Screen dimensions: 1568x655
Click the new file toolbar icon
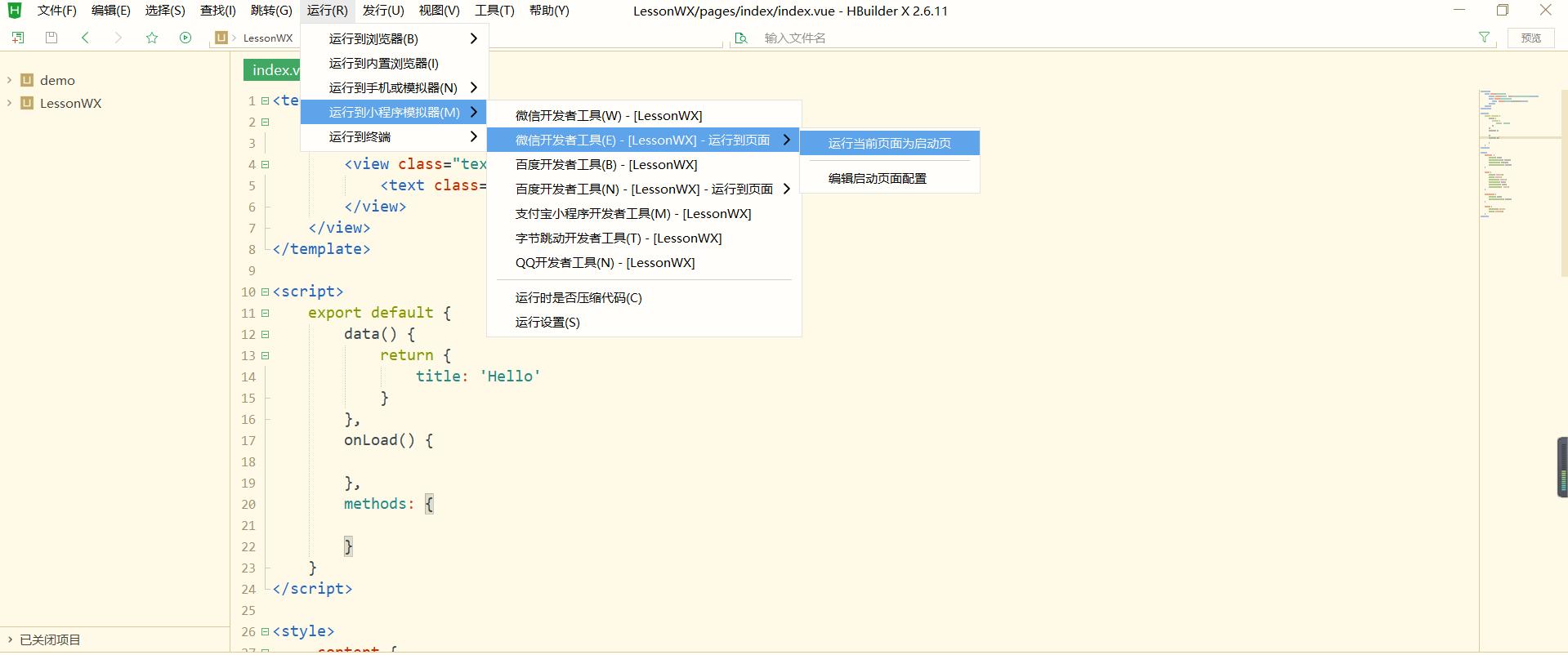[17, 38]
